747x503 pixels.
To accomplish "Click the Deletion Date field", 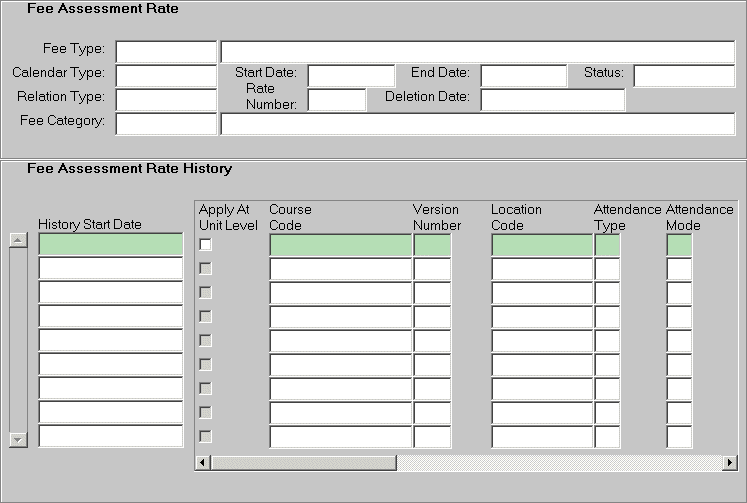I will click(x=552, y=100).
